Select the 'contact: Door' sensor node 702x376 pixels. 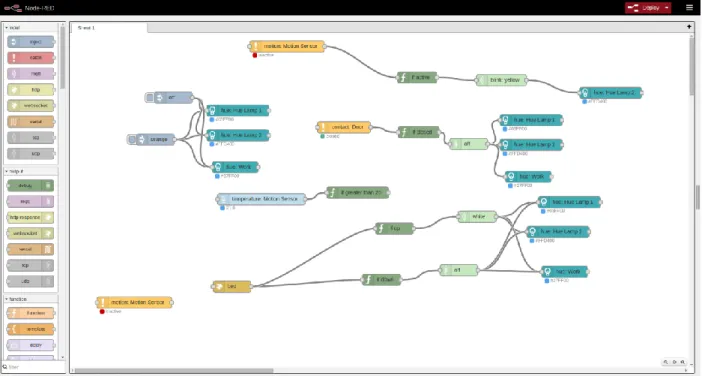tap(344, 127)
